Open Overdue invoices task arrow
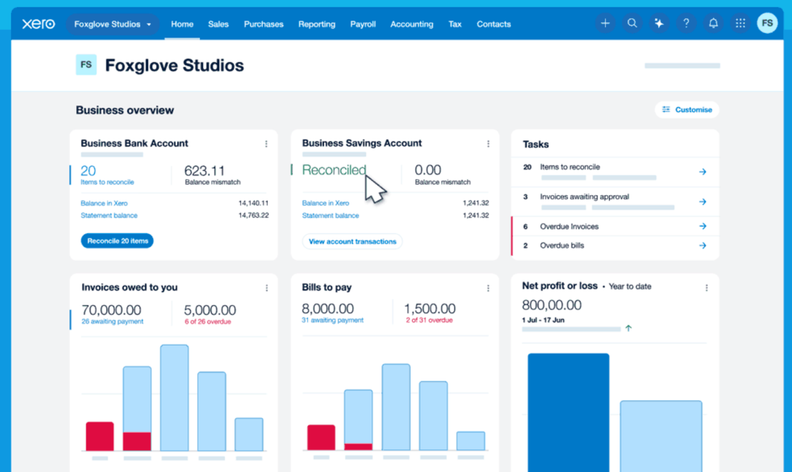Screen dimensions: 792x472 click(703, 226)
